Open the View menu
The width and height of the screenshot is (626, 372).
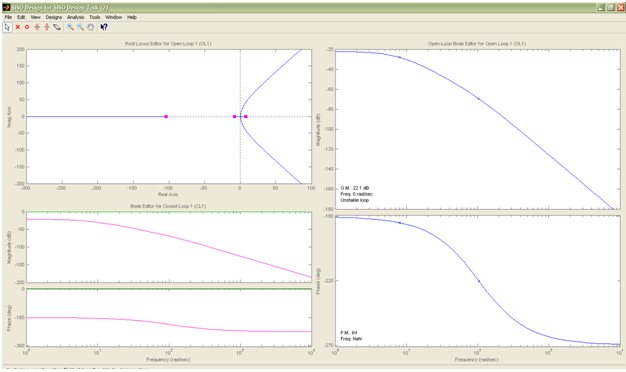(x=36, y=17)
